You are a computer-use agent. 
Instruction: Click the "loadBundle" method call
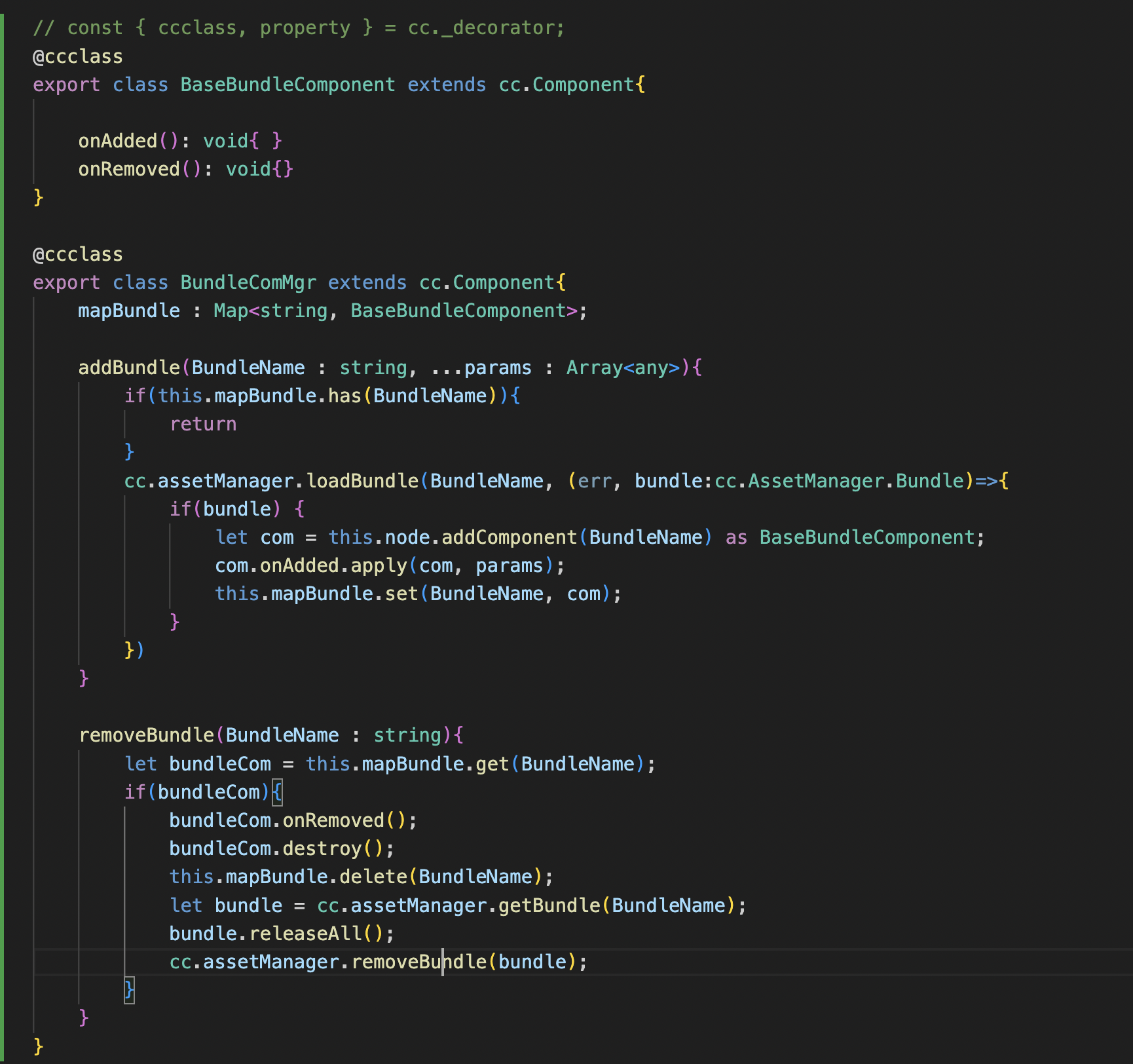point(362,481)
